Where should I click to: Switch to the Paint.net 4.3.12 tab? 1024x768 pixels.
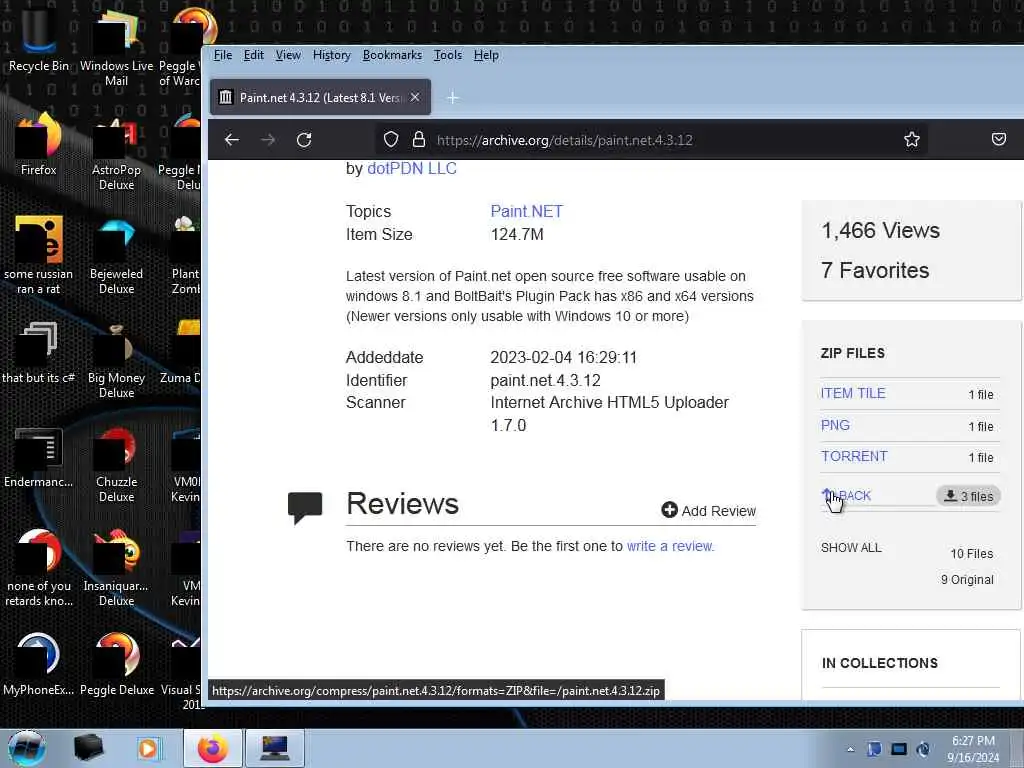click(320, 97)
